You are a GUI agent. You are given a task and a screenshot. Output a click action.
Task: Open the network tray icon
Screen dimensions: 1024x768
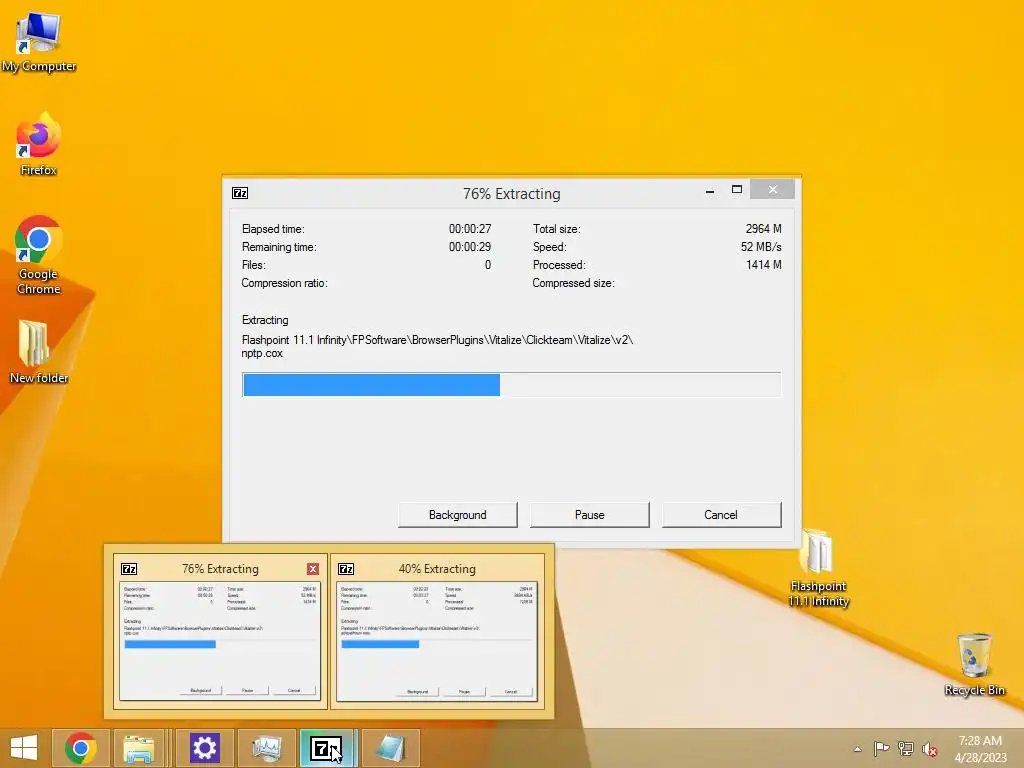[x=906, y=748]
